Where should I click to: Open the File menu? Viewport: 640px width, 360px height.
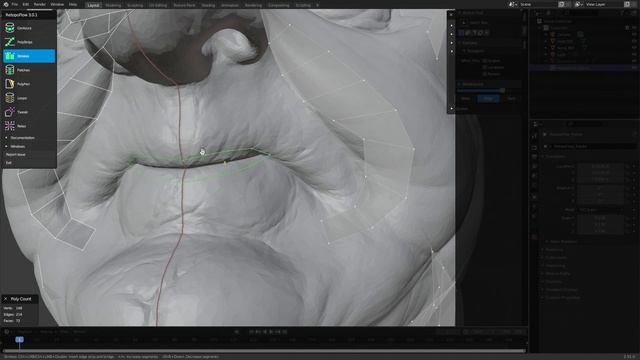(x=15, y=4)
